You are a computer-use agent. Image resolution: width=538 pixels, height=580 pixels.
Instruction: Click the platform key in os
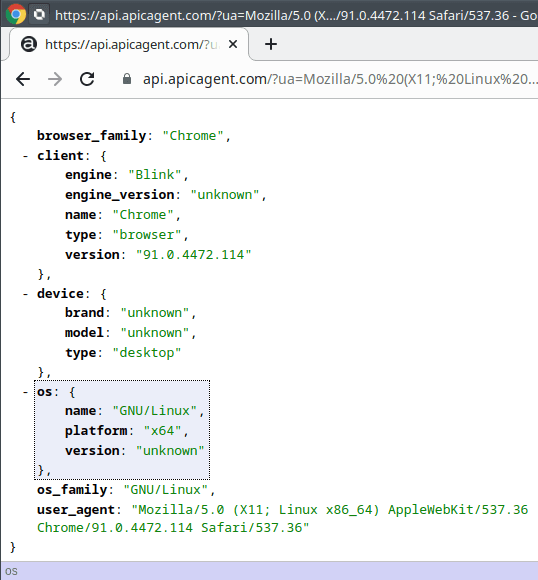point(96,431)
